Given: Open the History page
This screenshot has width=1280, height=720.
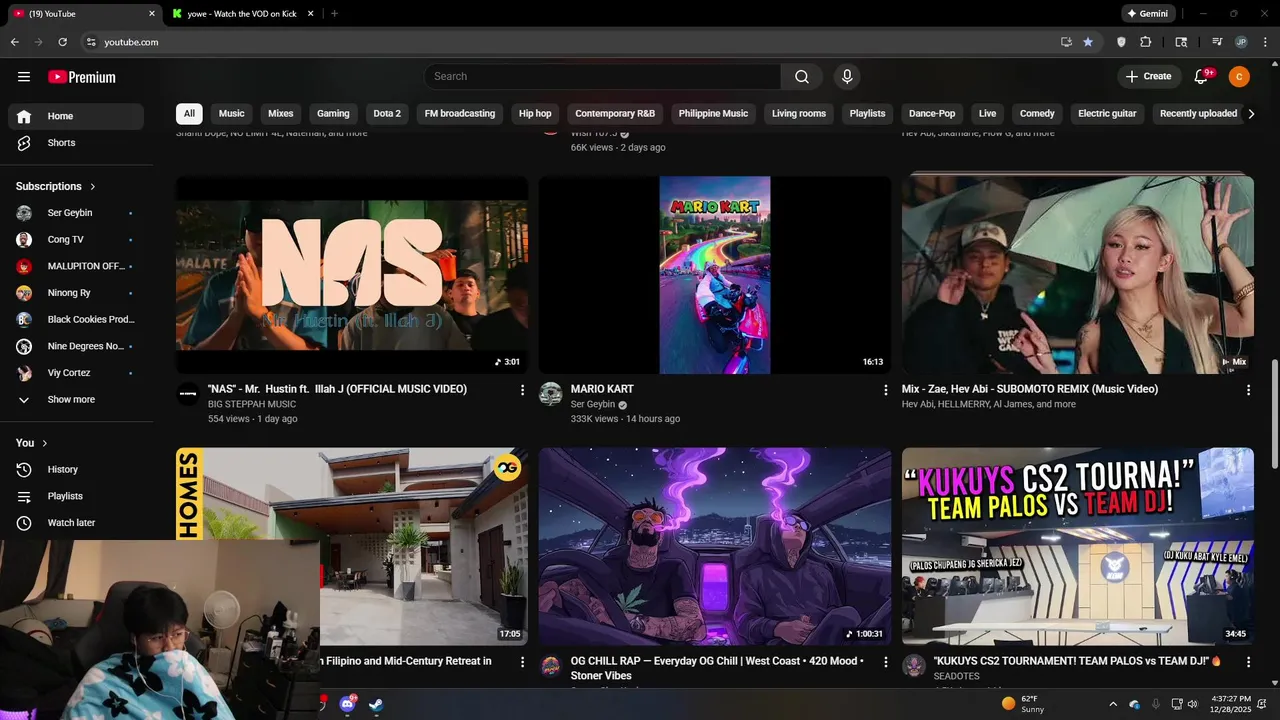Looking at the screenshot, I should [x=76, y=470].
